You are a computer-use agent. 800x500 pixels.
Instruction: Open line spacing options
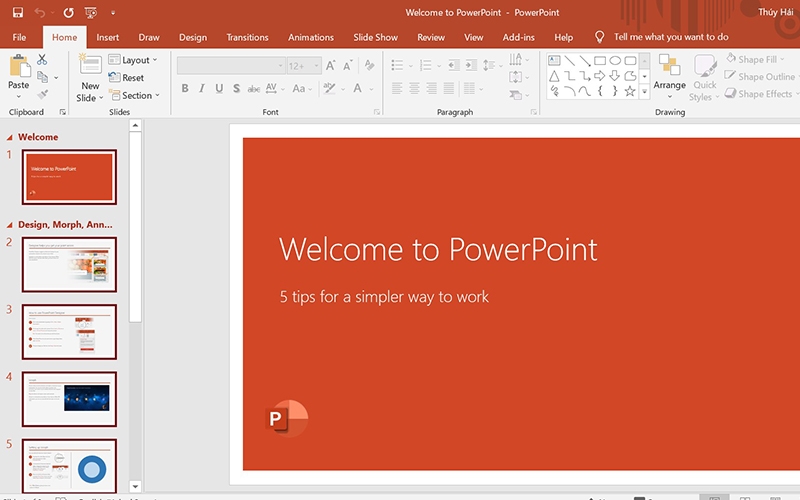(490, 65)
